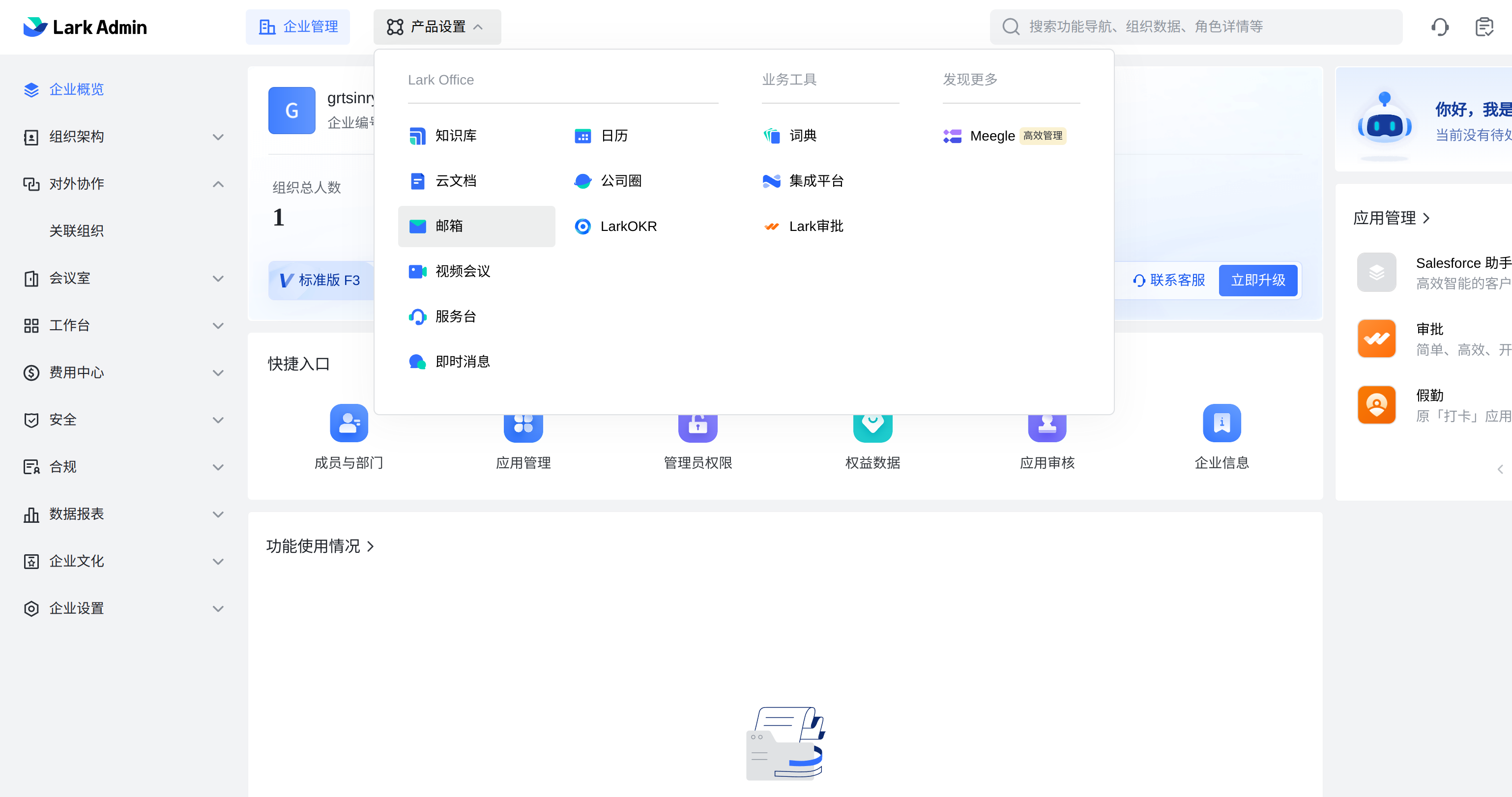
Task: Select 邮箱 from product menu
Action: 477,227
